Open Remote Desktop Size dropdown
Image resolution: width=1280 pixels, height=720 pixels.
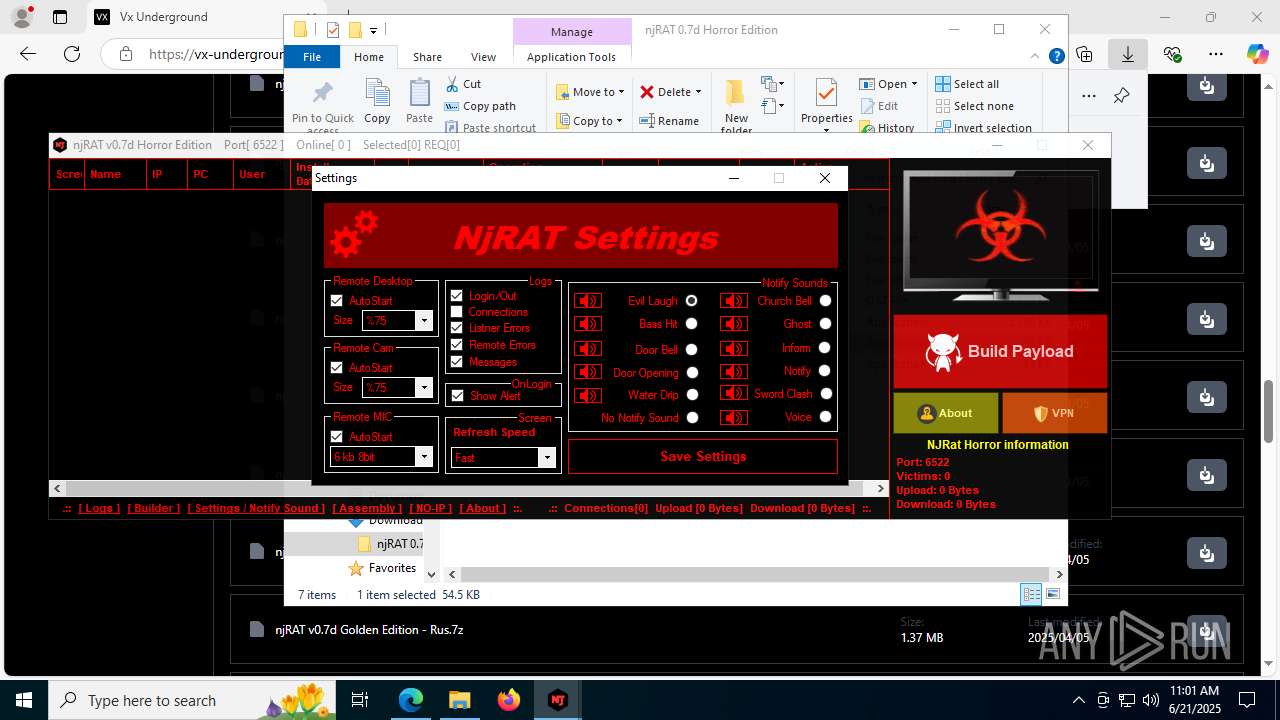point(424,321)
